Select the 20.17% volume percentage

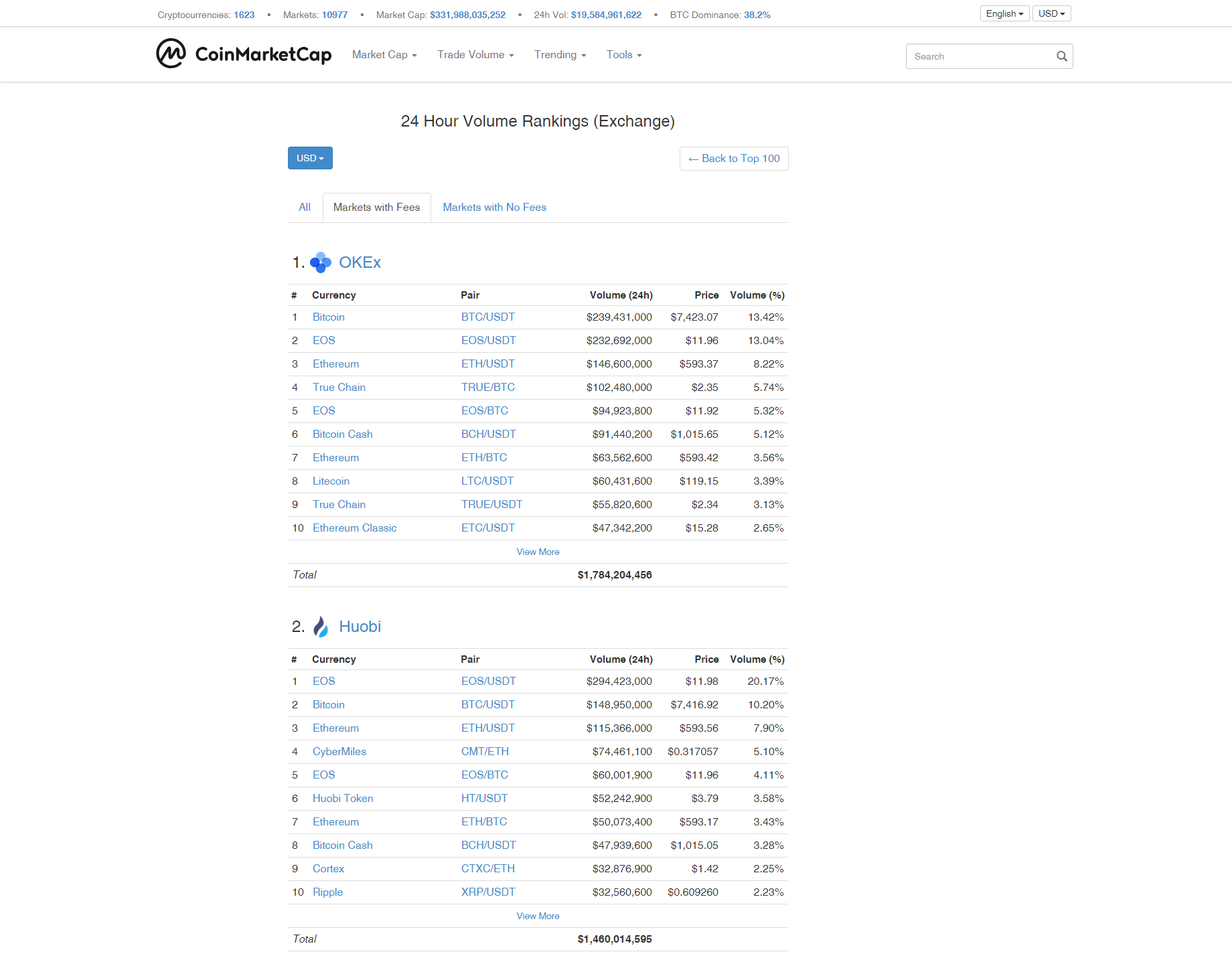766,682
